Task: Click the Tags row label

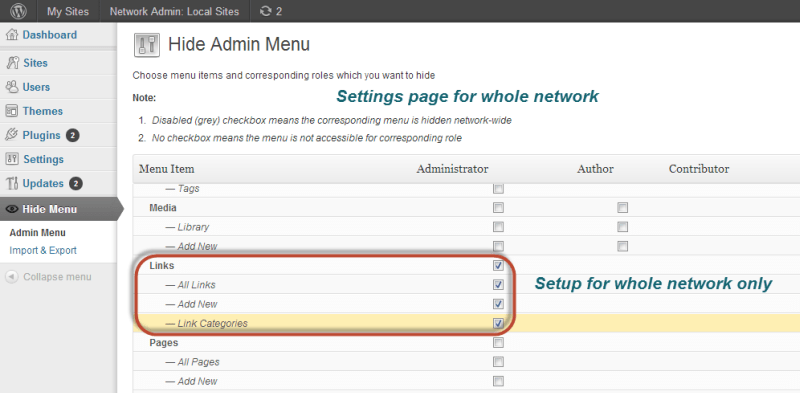Action: tap(182, 189)
